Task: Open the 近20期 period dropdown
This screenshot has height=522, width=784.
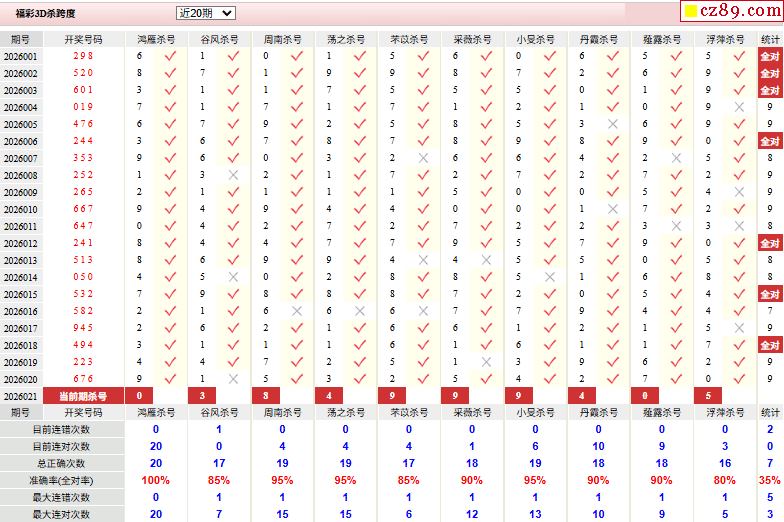Action: (x=206, y=13)
